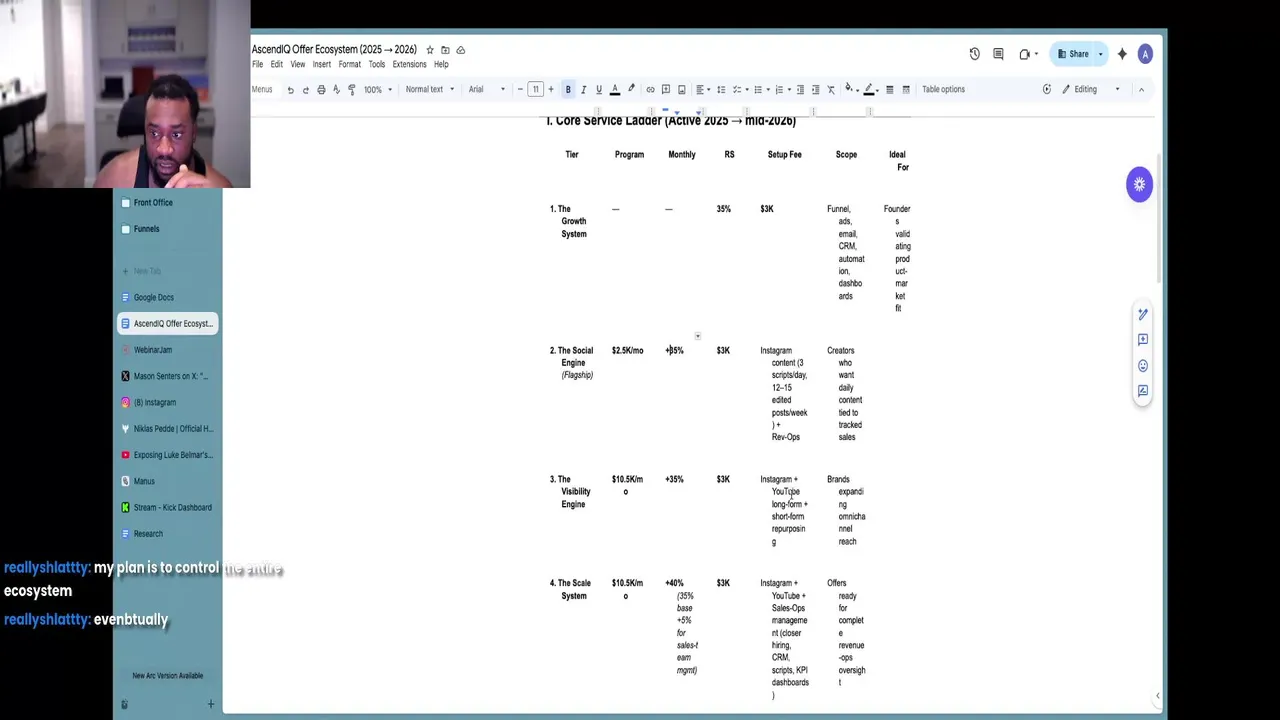The image size is (1280, 720).
Task: Open the Format menu
Action: 349,65
